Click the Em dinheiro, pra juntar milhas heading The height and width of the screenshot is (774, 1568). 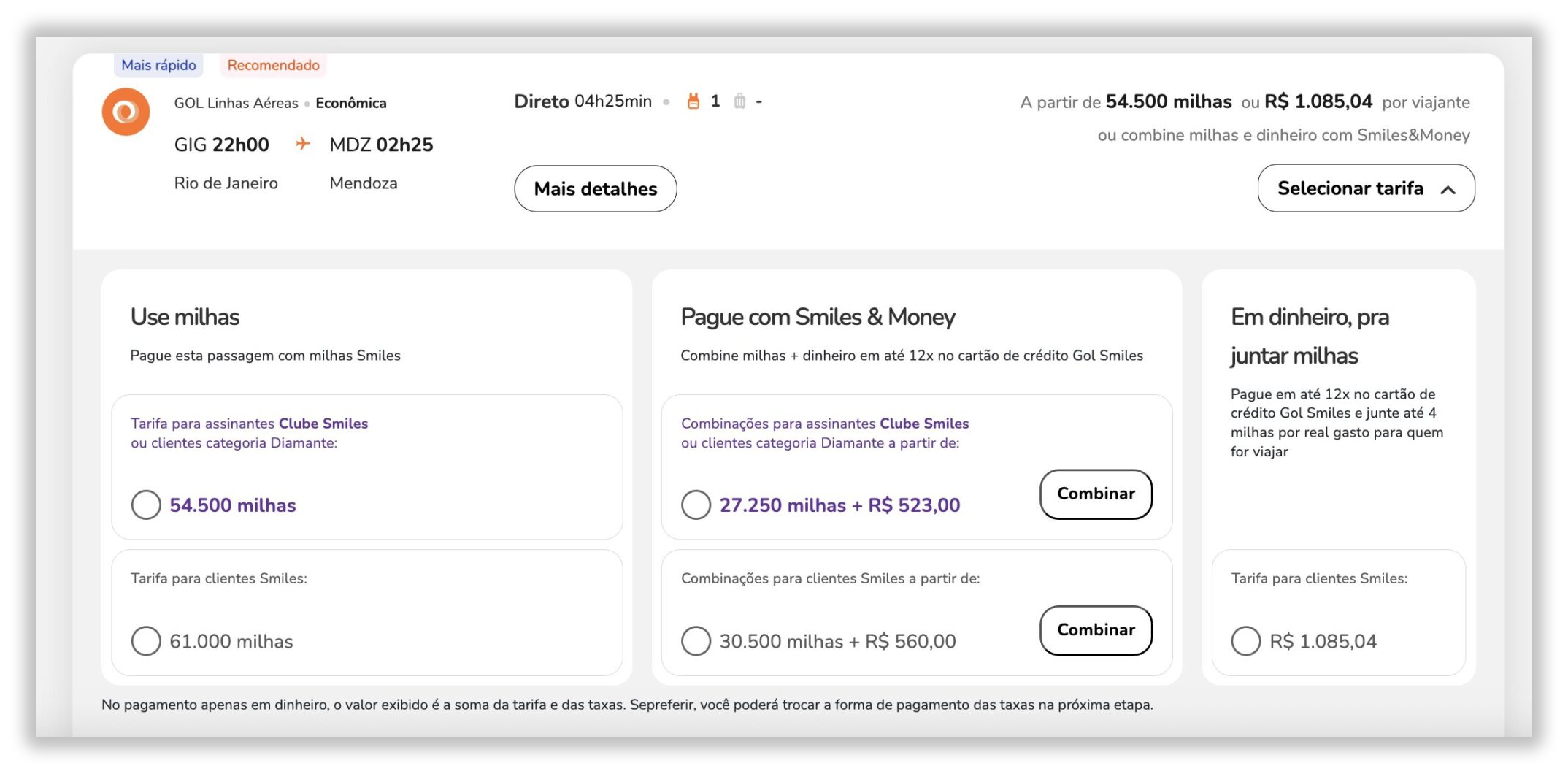coord(1309,336)
